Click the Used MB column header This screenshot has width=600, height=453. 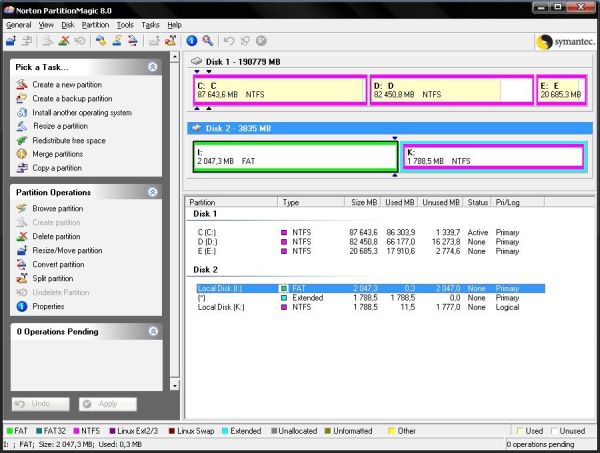pyautogui.click(x=399, y=202)
